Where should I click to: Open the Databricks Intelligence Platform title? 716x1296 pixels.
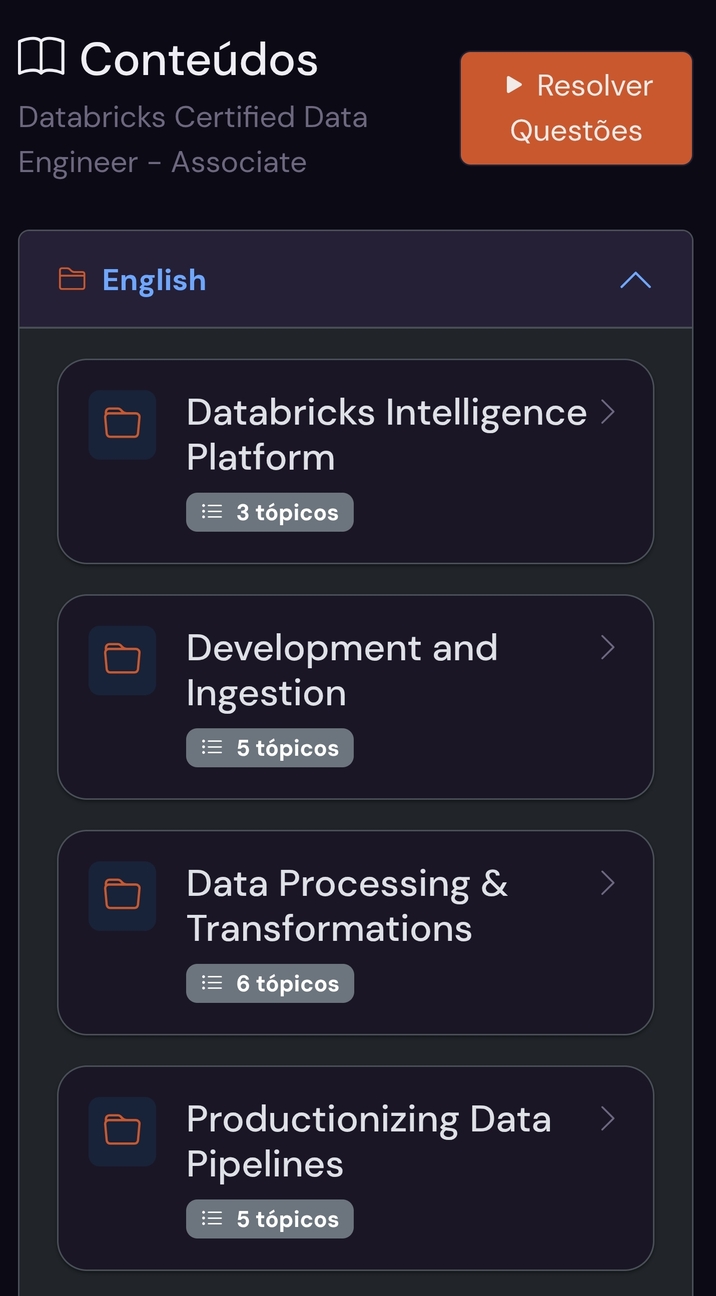385,435
